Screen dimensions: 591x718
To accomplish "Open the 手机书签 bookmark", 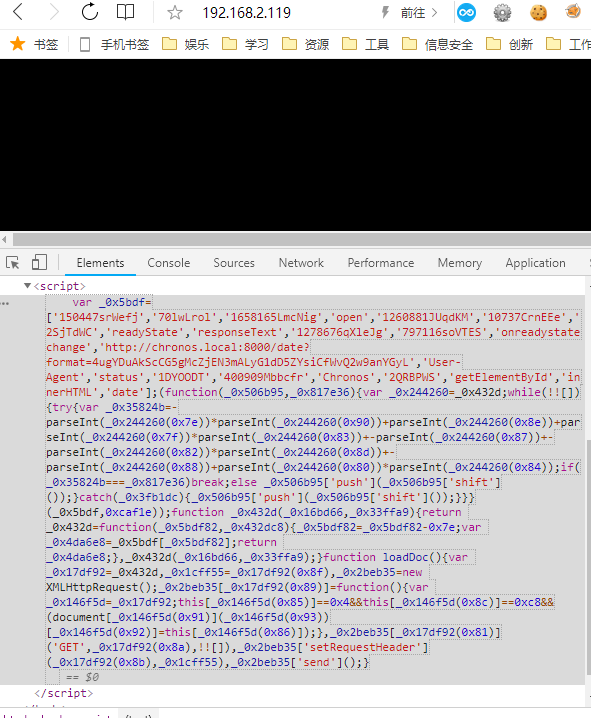I will tap(114, 44).
